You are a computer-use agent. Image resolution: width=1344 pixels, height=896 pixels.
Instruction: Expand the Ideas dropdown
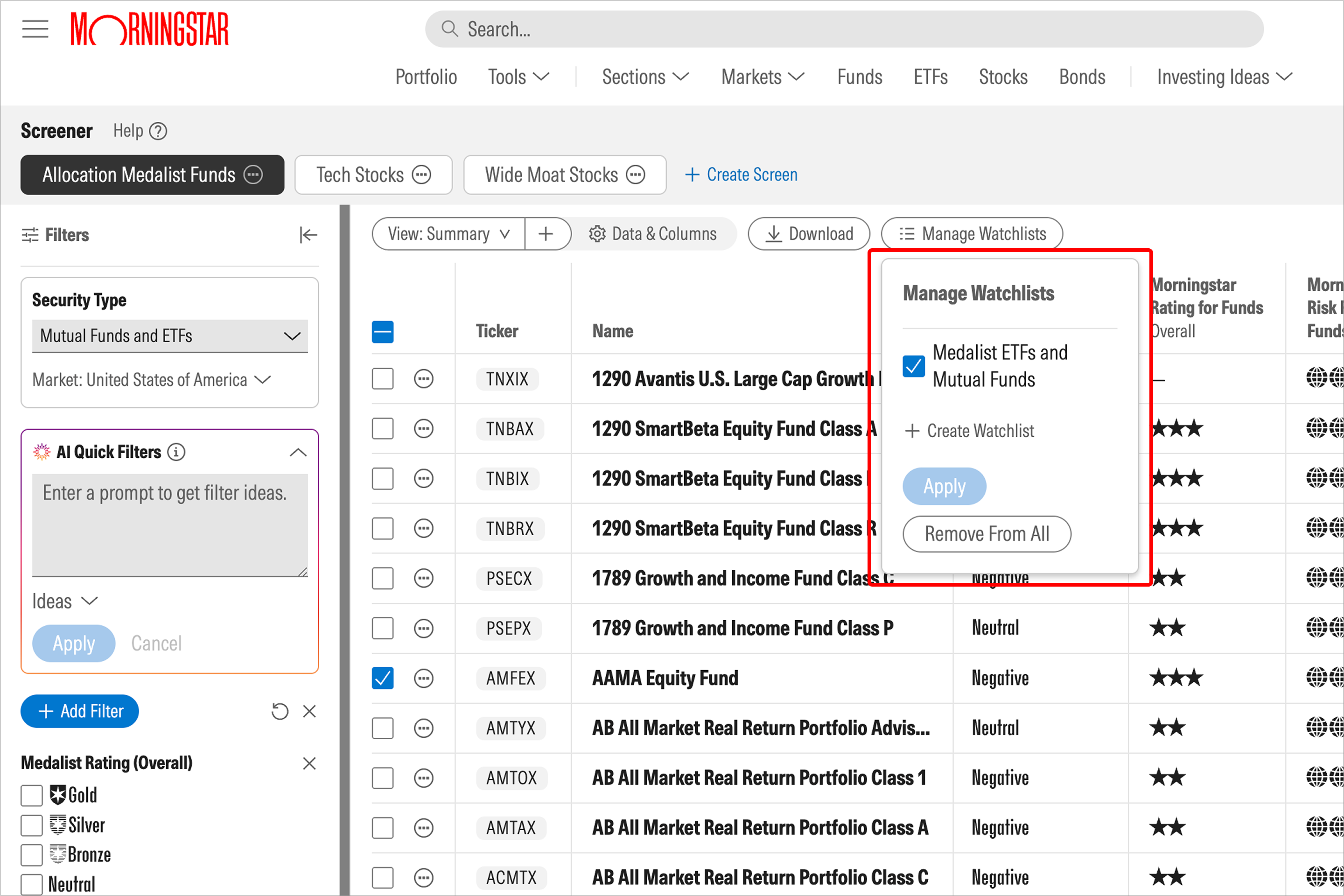click(64, 601)
